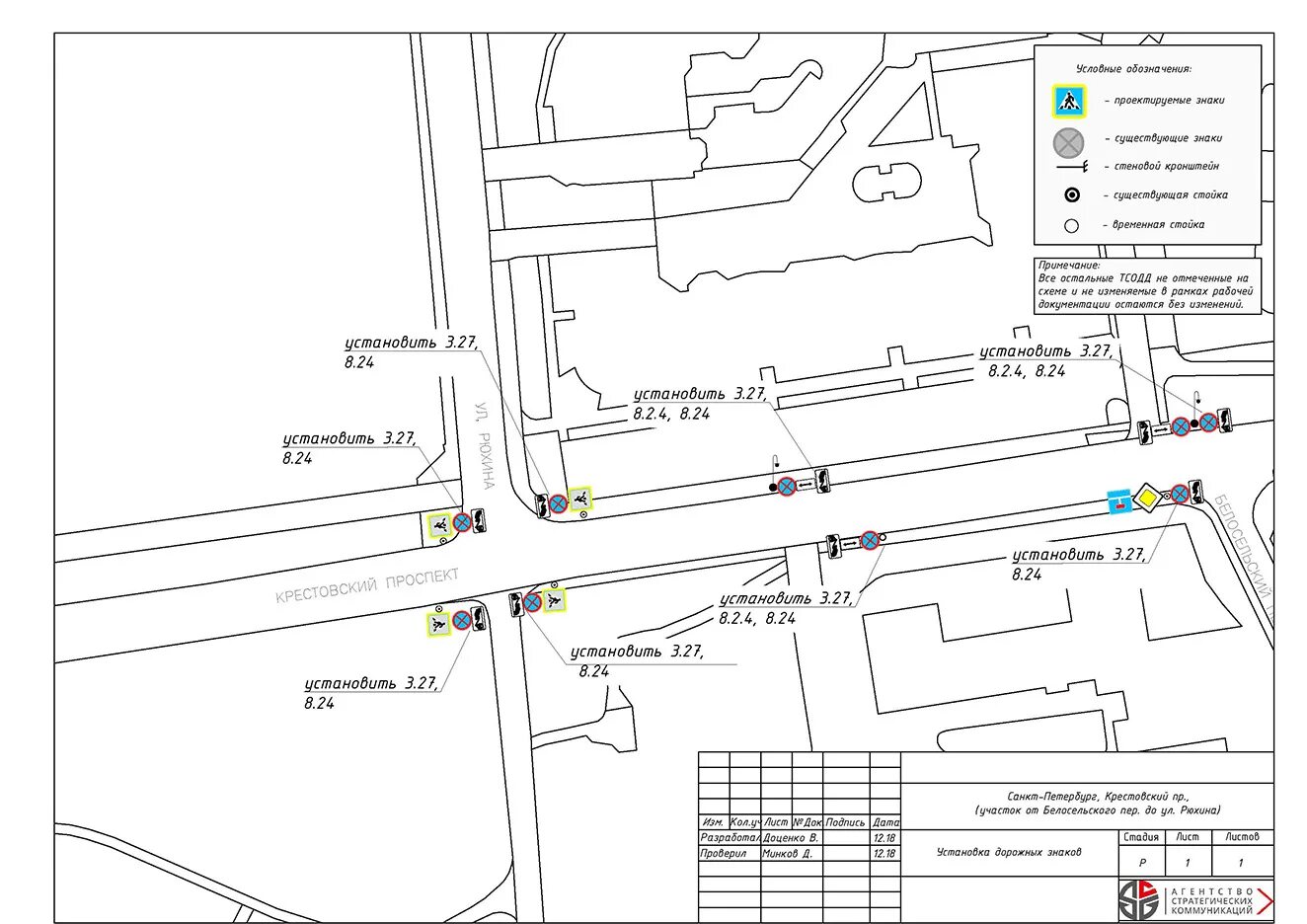Click the name 'Доценко В.'
Screen dimensions: 1307x924
pos(791,838)
